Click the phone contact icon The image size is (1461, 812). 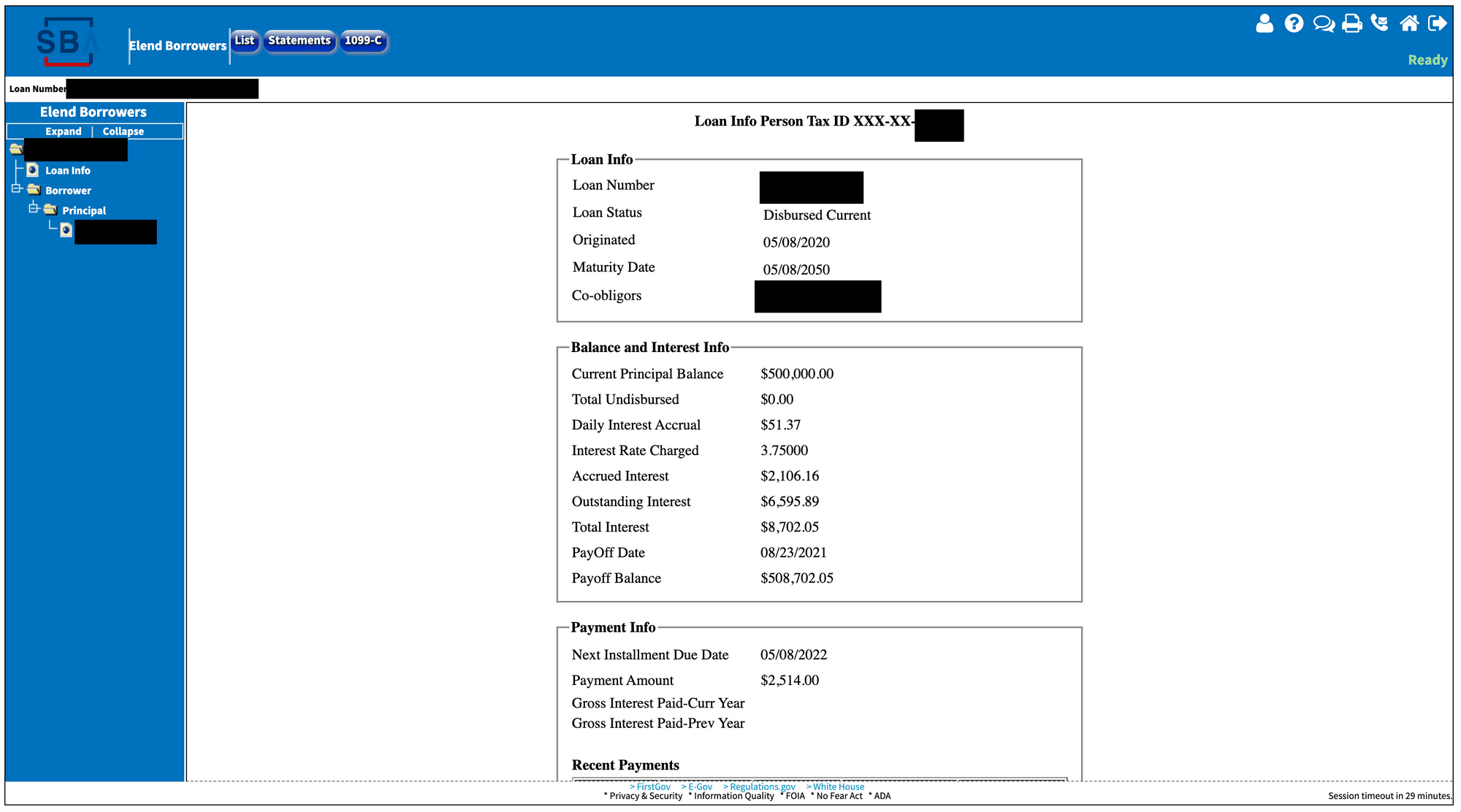[1380, 23]
